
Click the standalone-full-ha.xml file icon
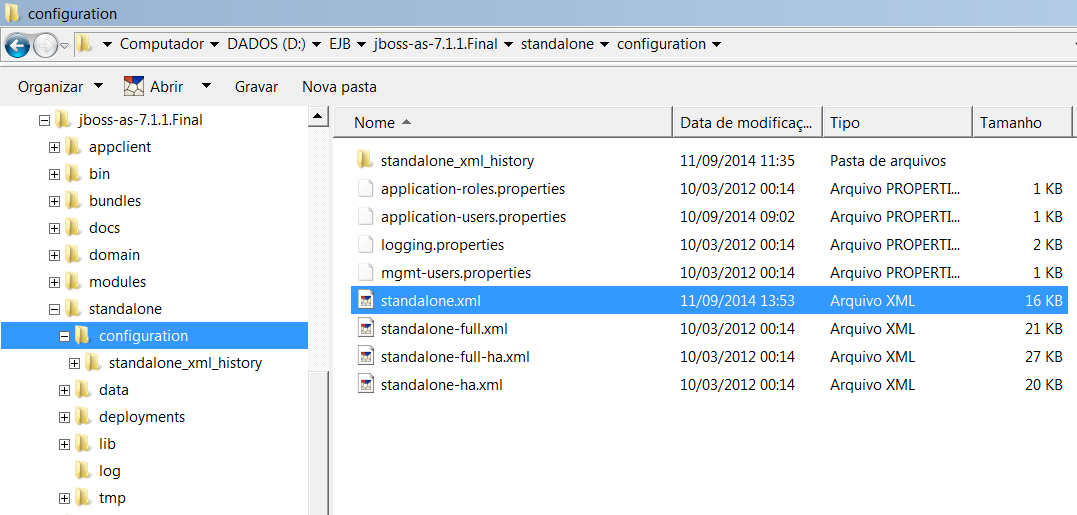click(365, 356)
